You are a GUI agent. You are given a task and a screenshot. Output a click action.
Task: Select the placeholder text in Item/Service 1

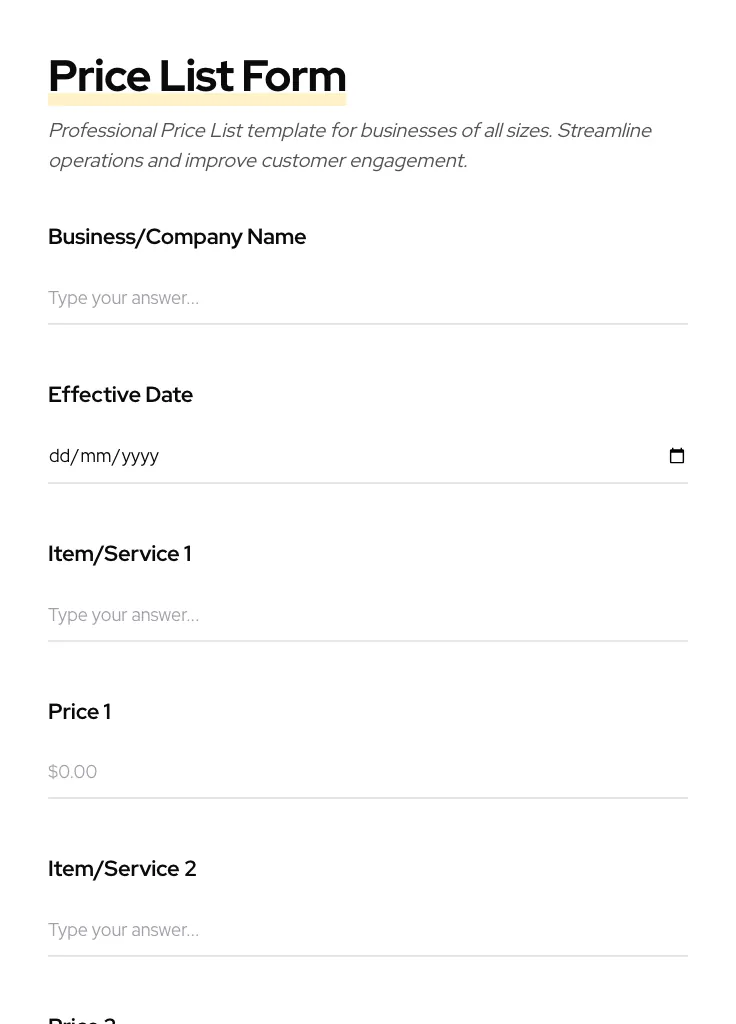[123, 615]
